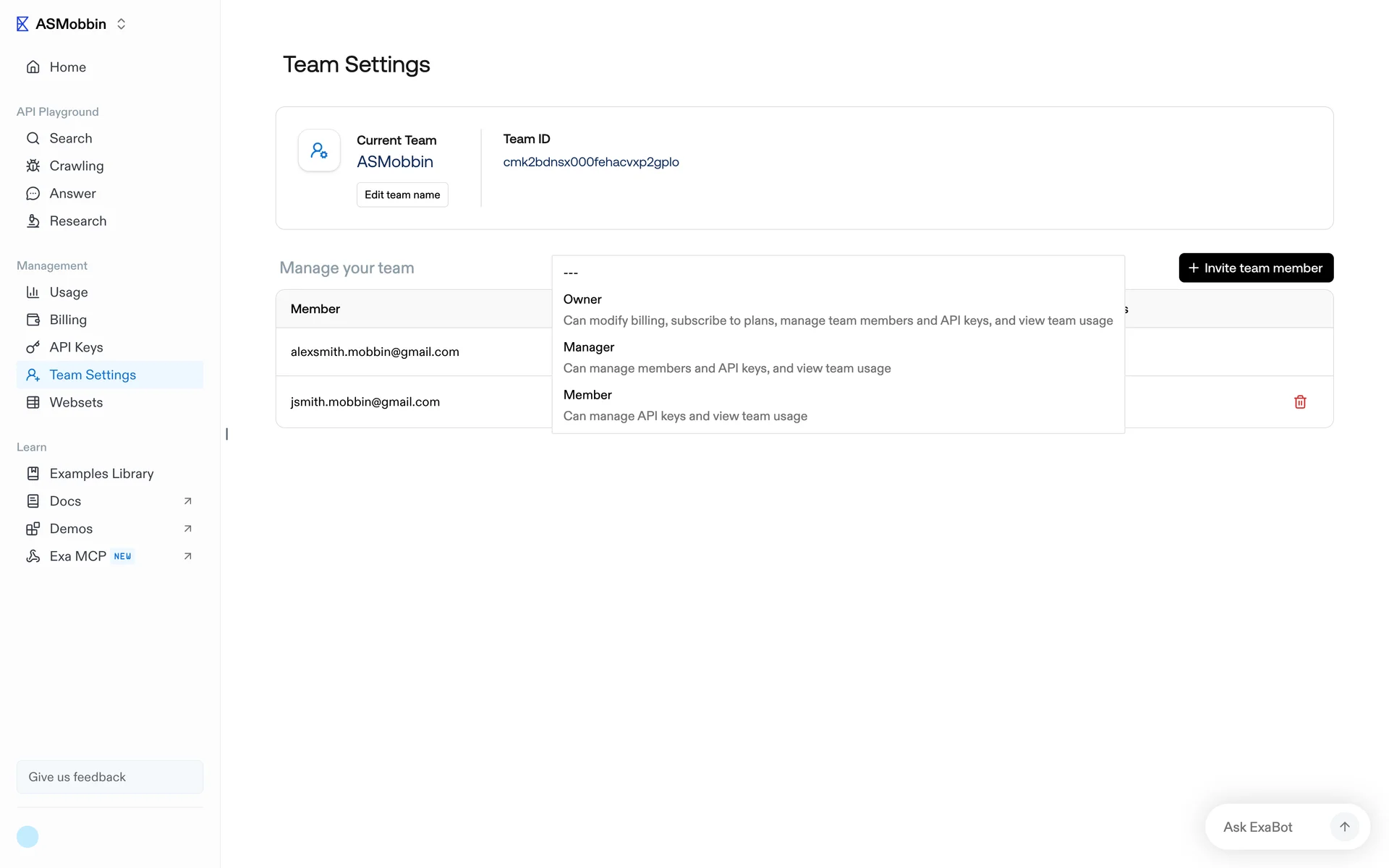The width and height of the screenshot is (1389, 868).
Task: Click the Team ID value link
Action: coord(590,162)
